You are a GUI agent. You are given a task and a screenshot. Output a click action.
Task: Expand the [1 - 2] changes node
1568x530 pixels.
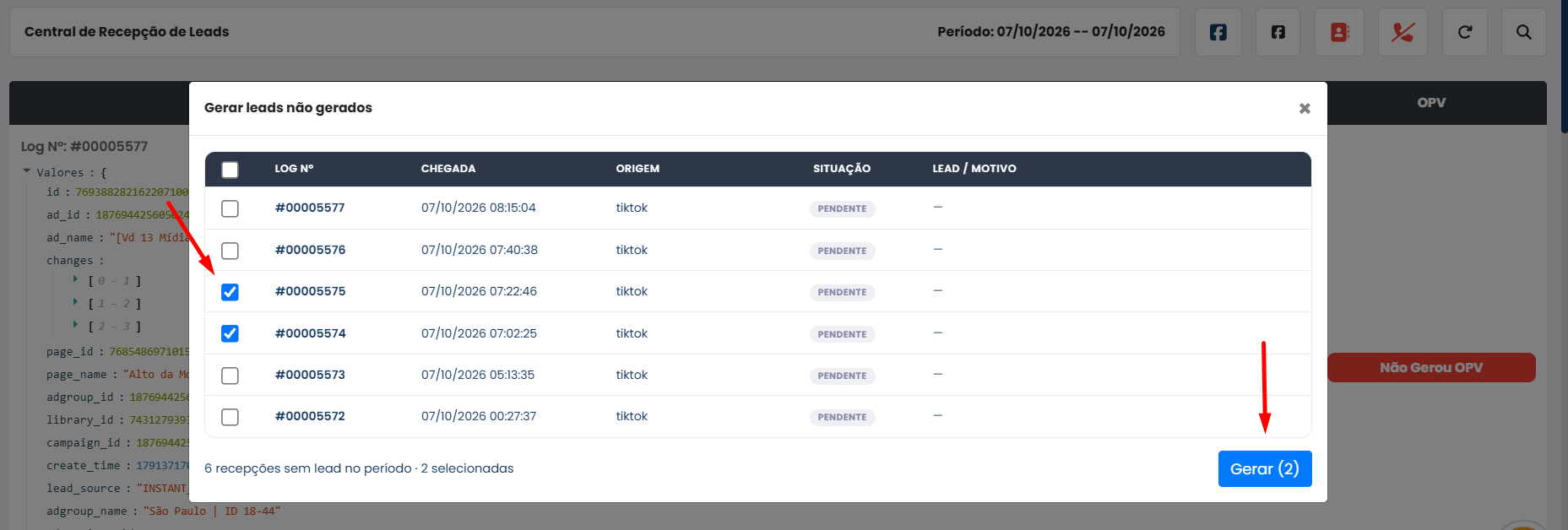pyautogui.click(x=75, y=302)
